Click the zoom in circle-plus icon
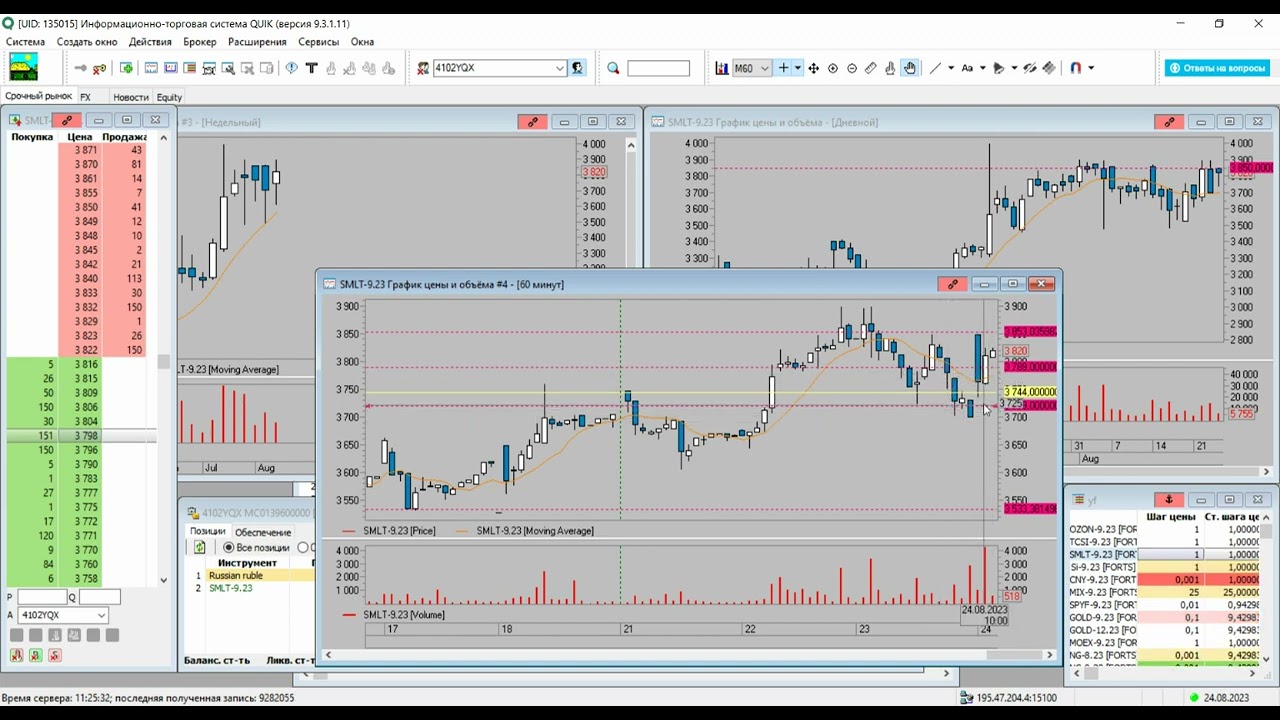 [x=833, y=68]
